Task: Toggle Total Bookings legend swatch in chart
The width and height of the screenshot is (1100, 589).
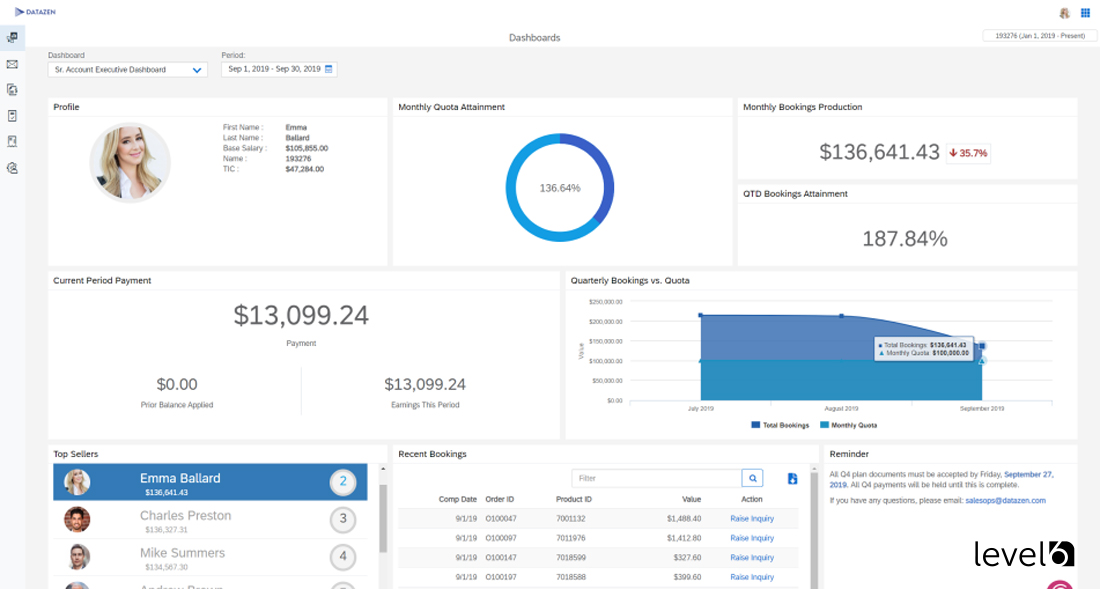Action: point(756,425)
